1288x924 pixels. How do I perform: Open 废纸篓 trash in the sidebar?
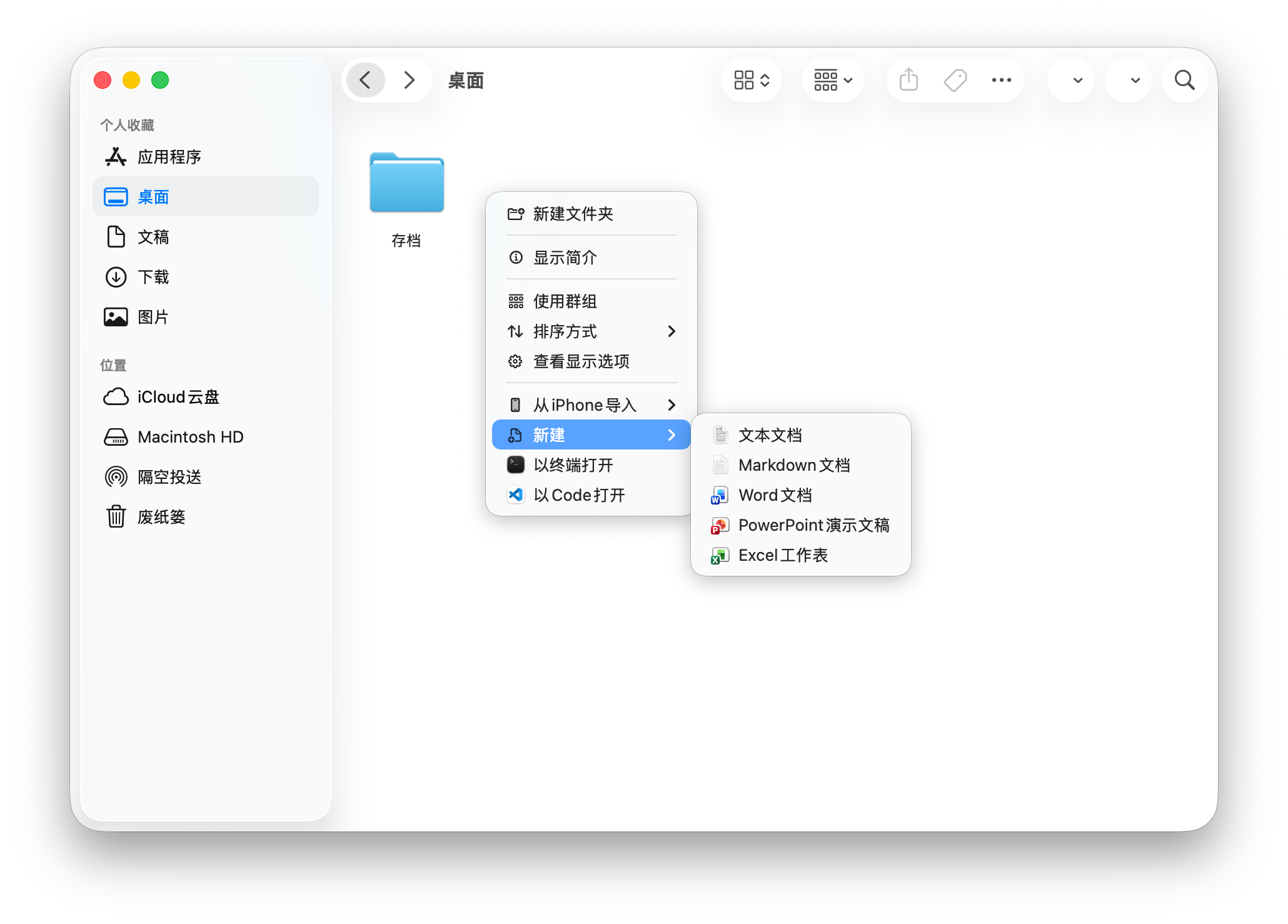pyautogui.click(x=206, y=517)
